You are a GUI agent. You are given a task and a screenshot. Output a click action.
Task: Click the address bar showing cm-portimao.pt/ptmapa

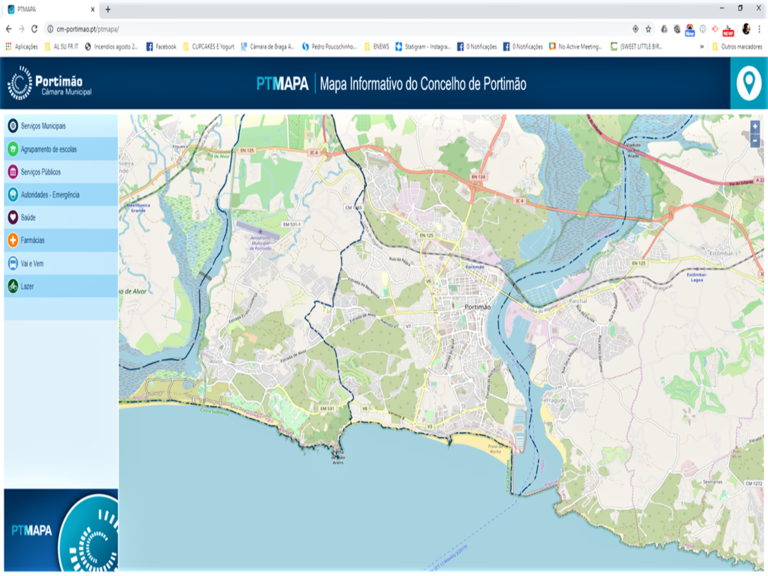click(x=300, y=29)
